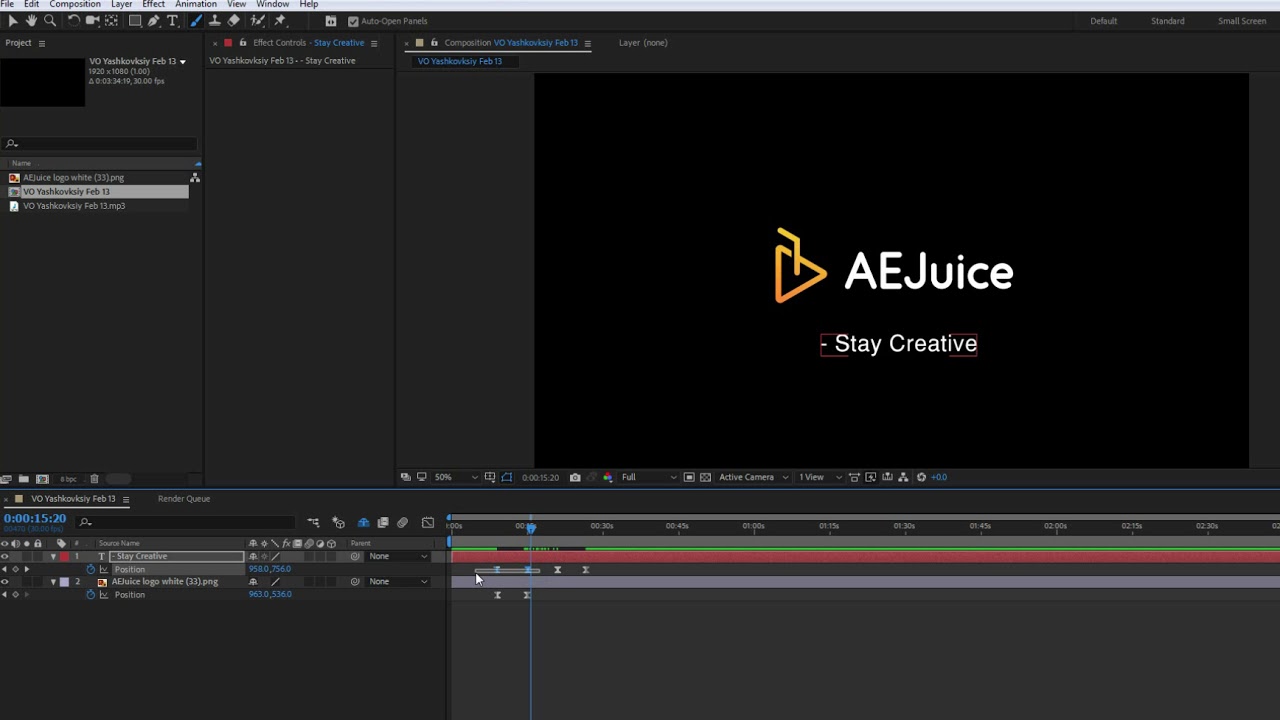Select the Eraser tool
The height and width of the screenshot is (720, 1280).
233,20
